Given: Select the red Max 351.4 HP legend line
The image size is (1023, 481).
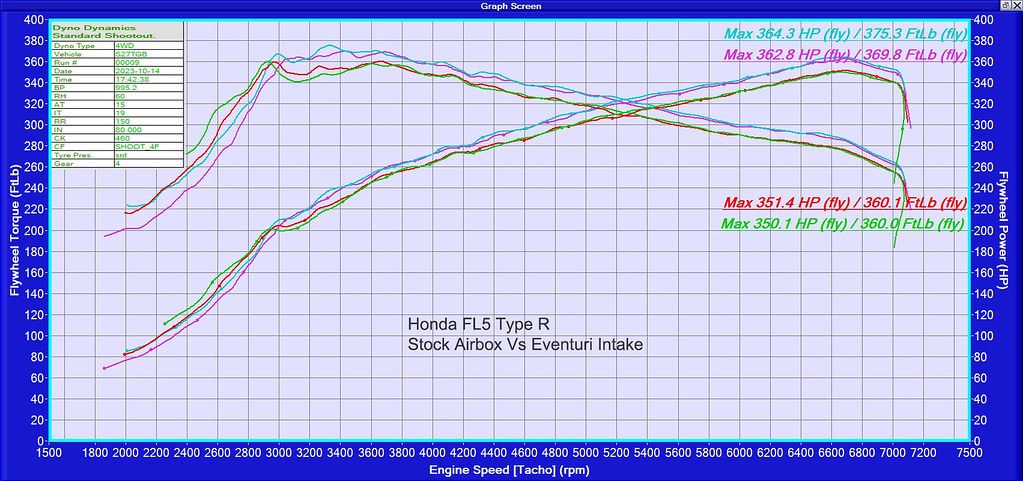Looking at the screenshot, I should 845,203.
